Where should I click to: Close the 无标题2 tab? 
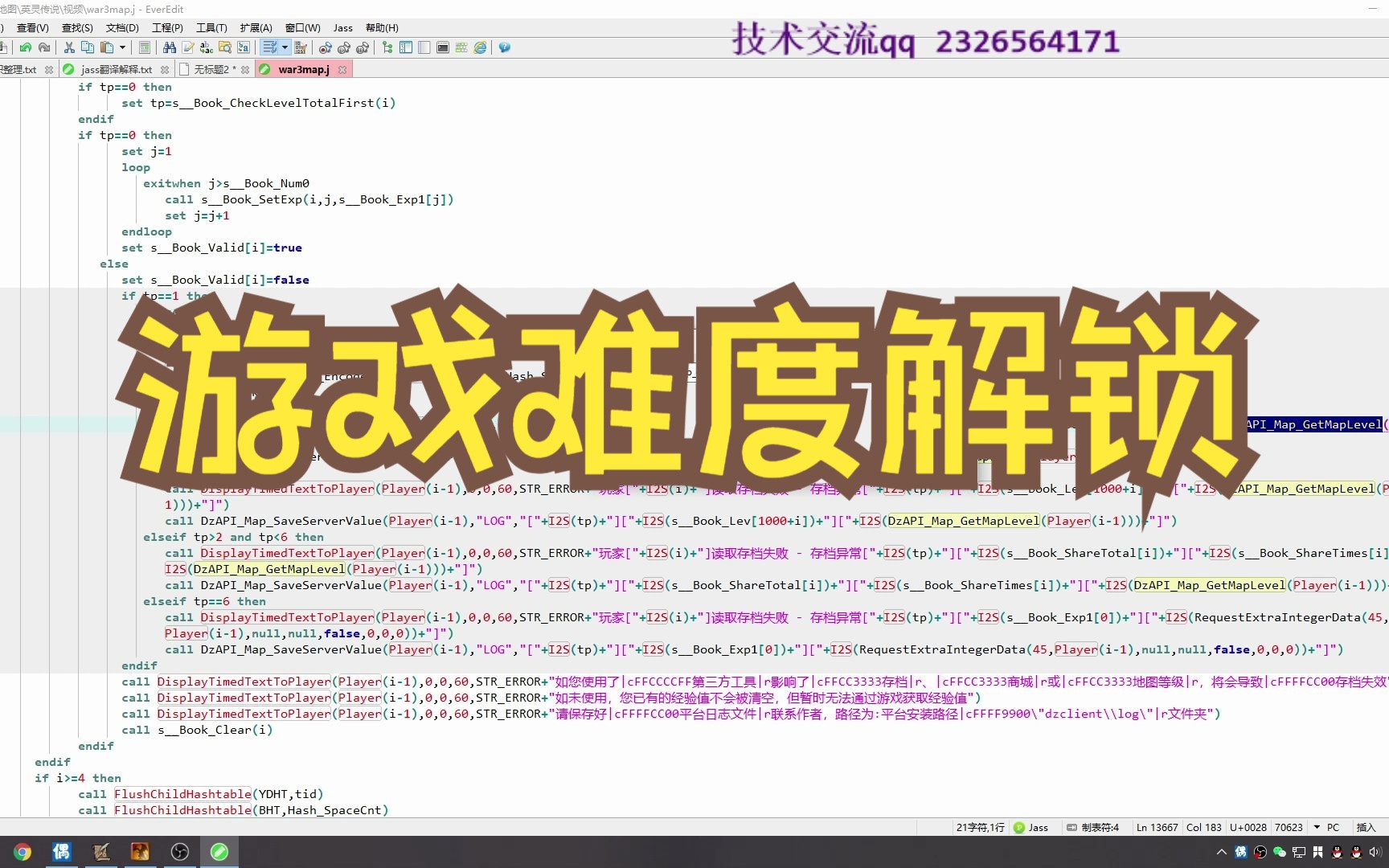tap(245, 70)
